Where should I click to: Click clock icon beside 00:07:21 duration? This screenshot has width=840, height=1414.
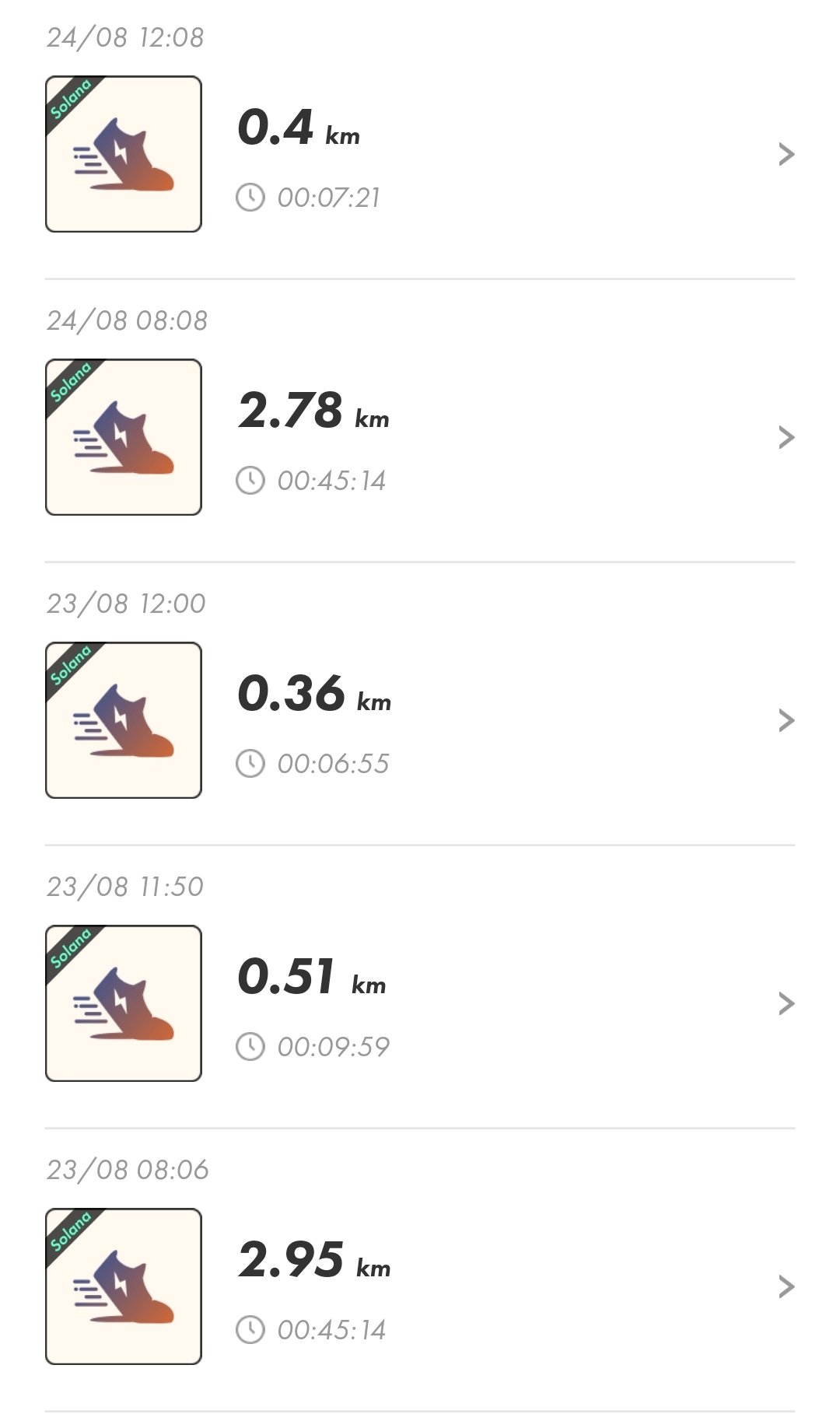tap(250, 198)
